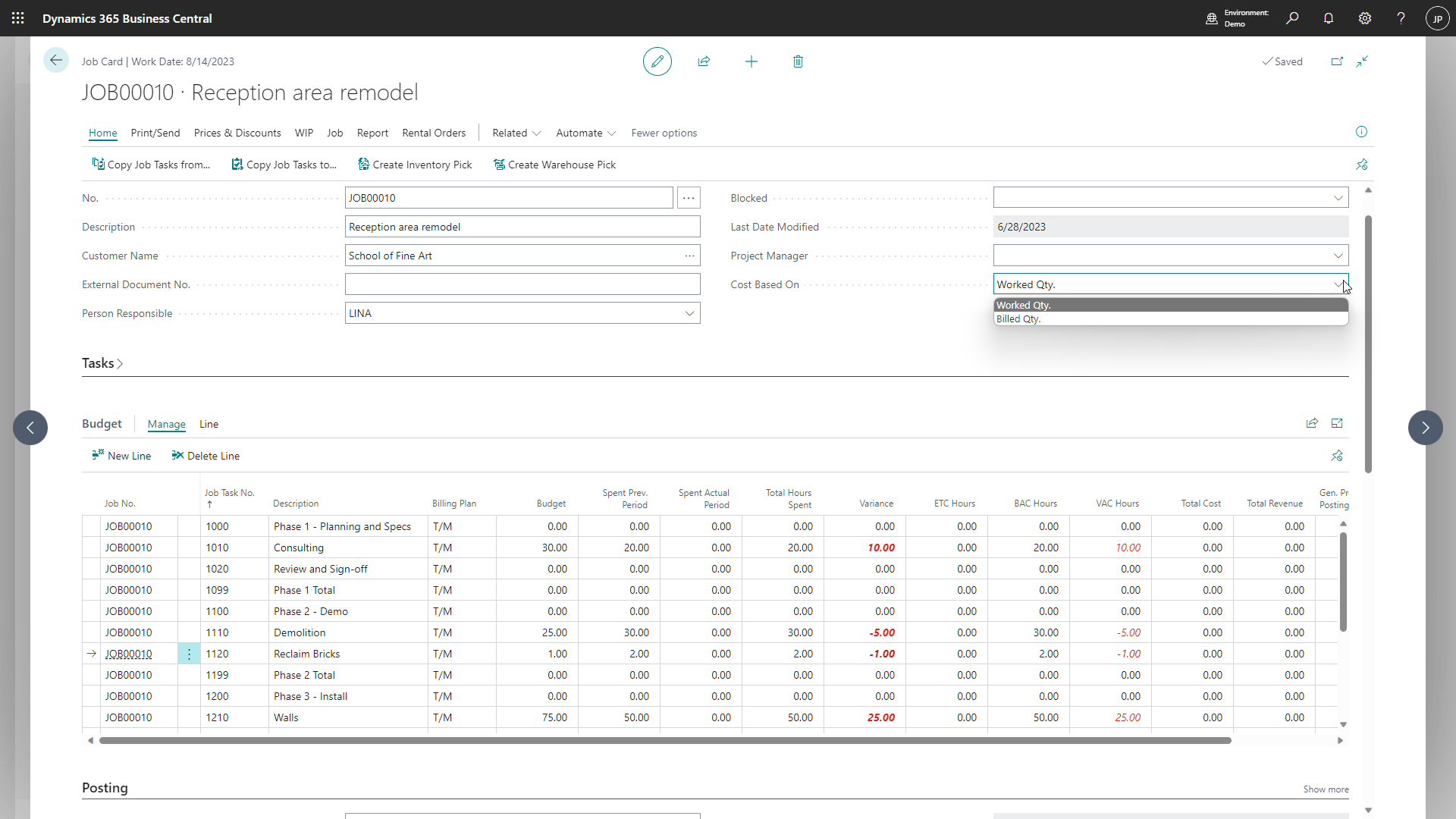Open JOB00010 link in row 1120
1456x819 pixels.
pos(128,654)
